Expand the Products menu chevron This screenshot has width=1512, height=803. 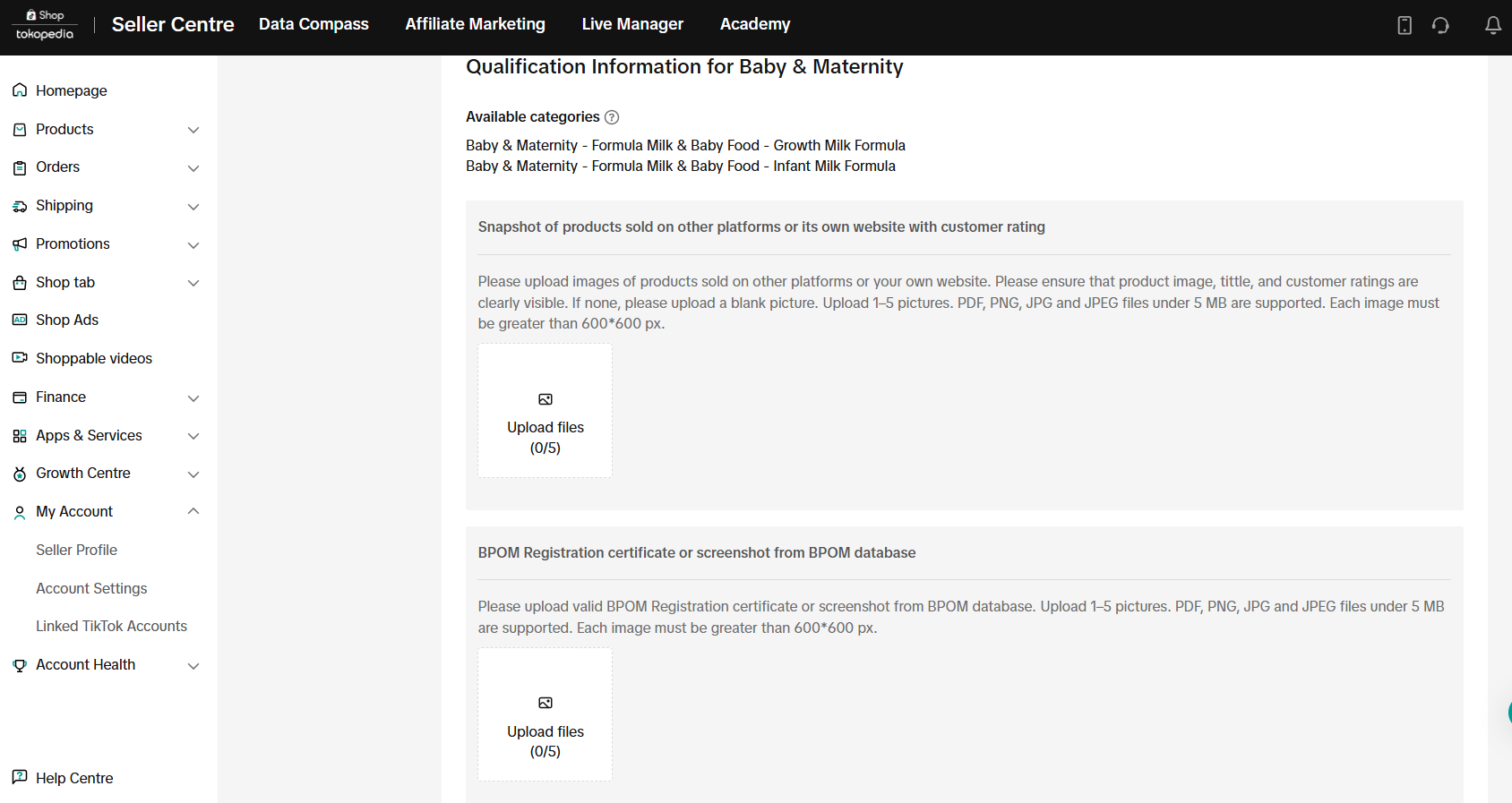[x=193, y=130]
